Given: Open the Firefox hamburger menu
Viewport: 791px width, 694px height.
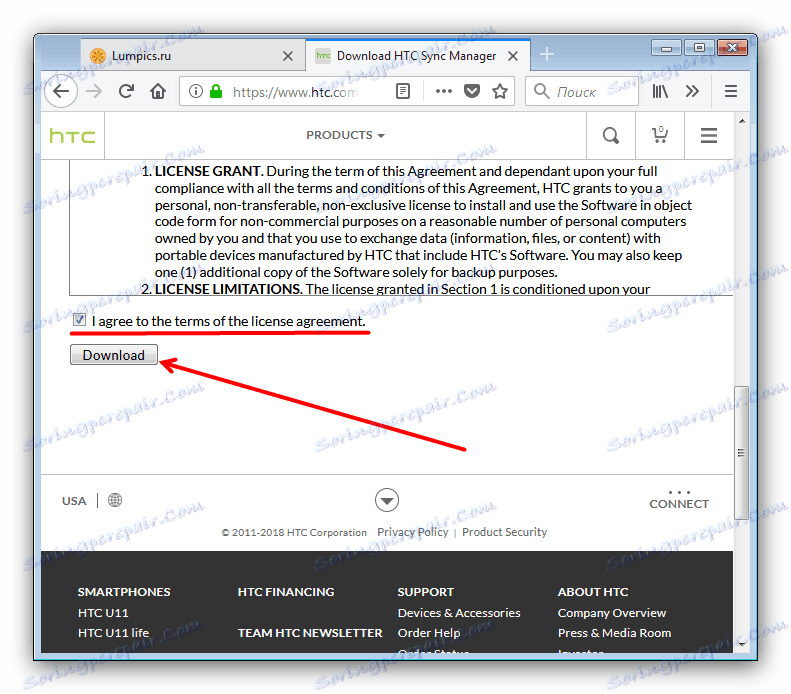Looking at the screenshot, I should coord(730,91).
